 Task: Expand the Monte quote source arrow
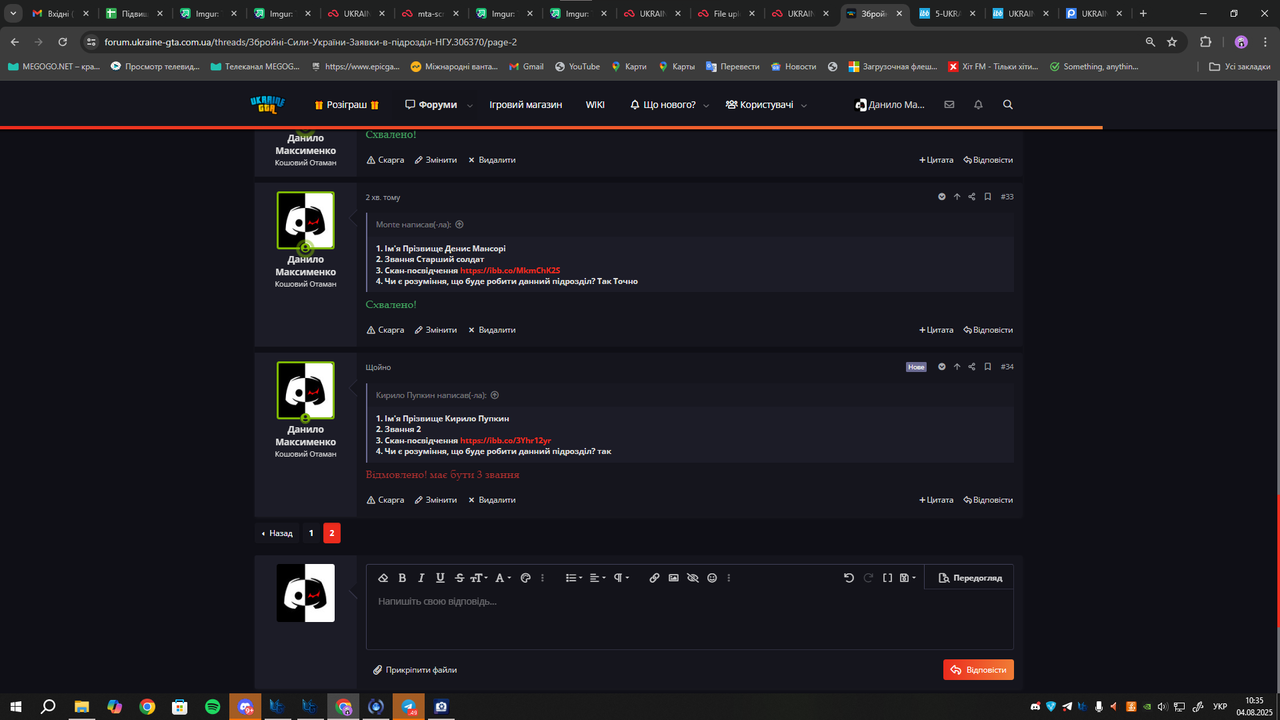click(x=459, y=225)
